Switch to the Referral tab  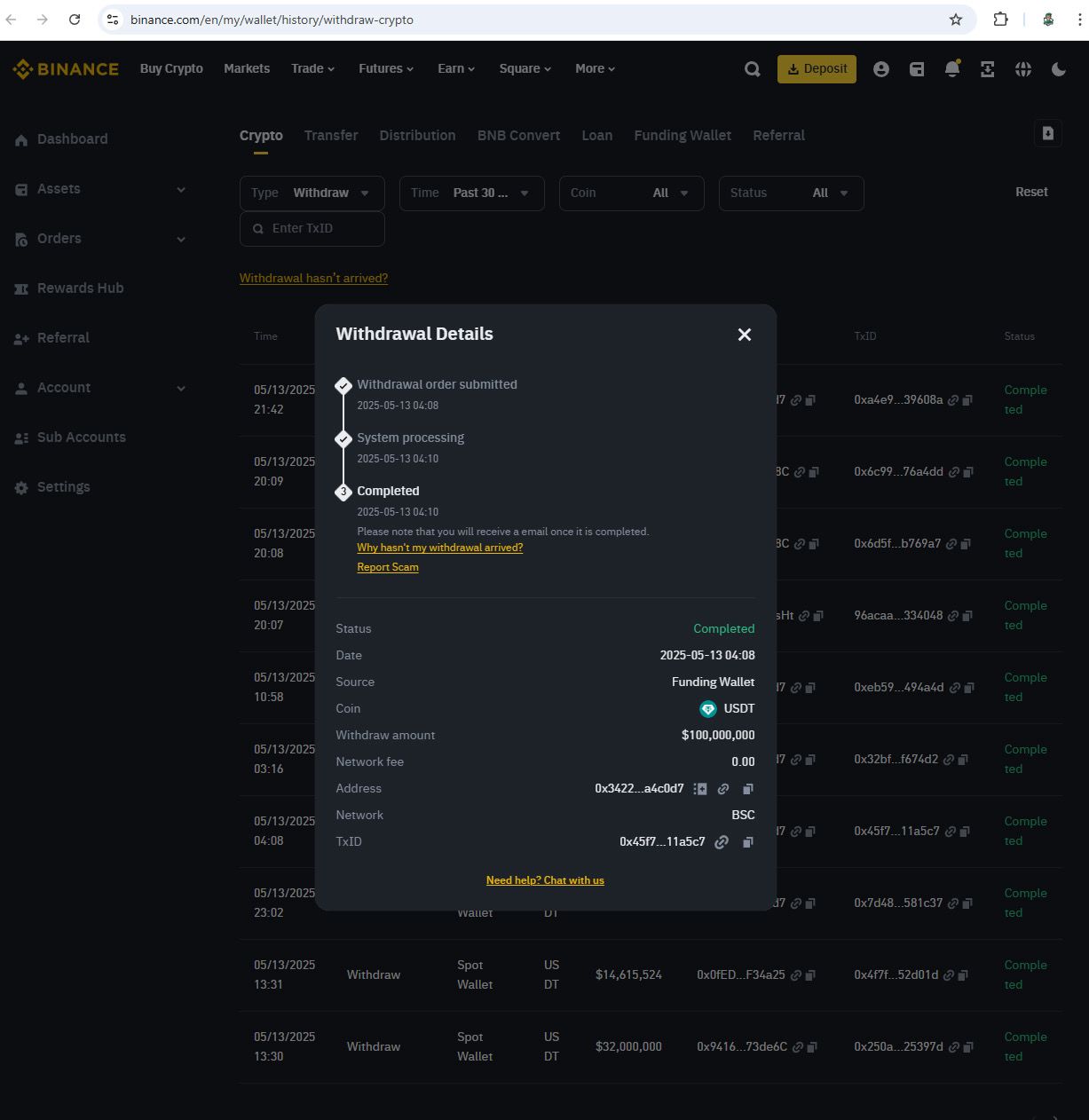[x=779, y=136]
